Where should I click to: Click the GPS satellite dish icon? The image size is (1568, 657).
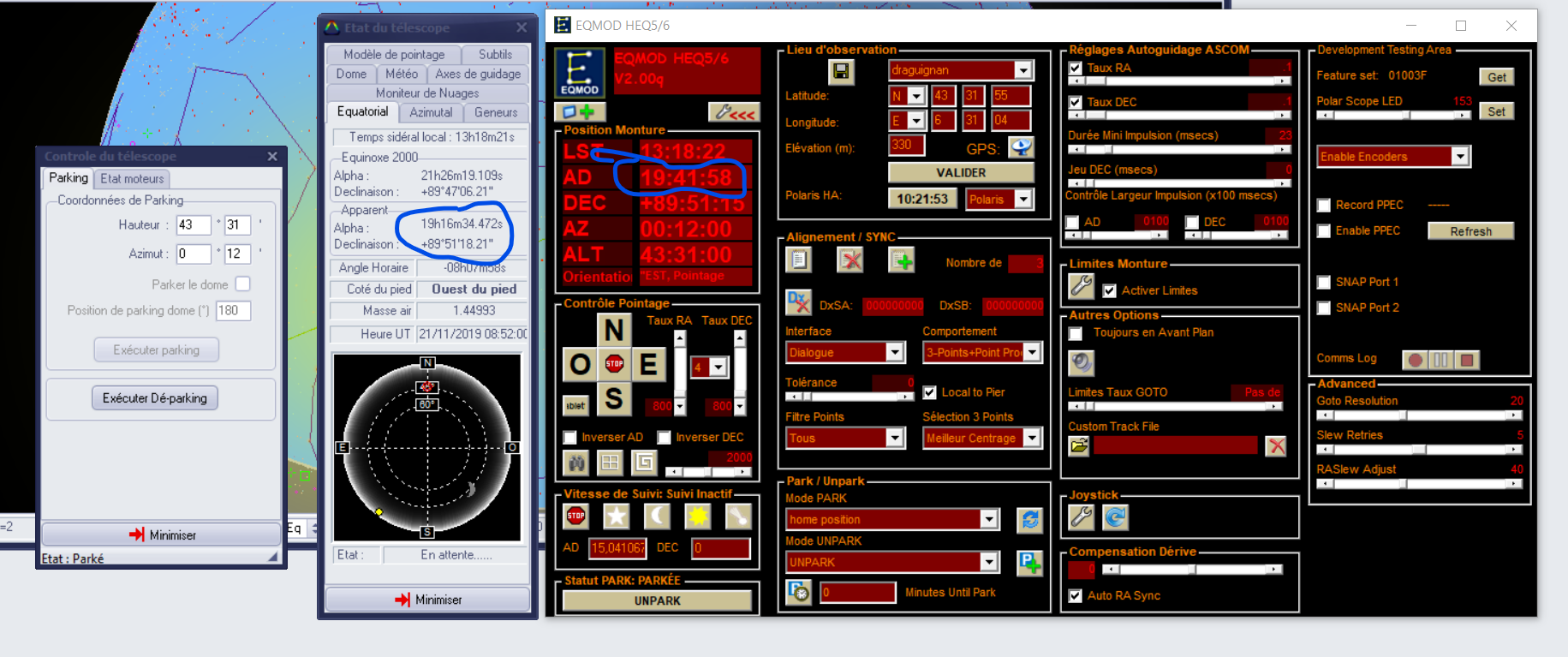coord(1021,147)
